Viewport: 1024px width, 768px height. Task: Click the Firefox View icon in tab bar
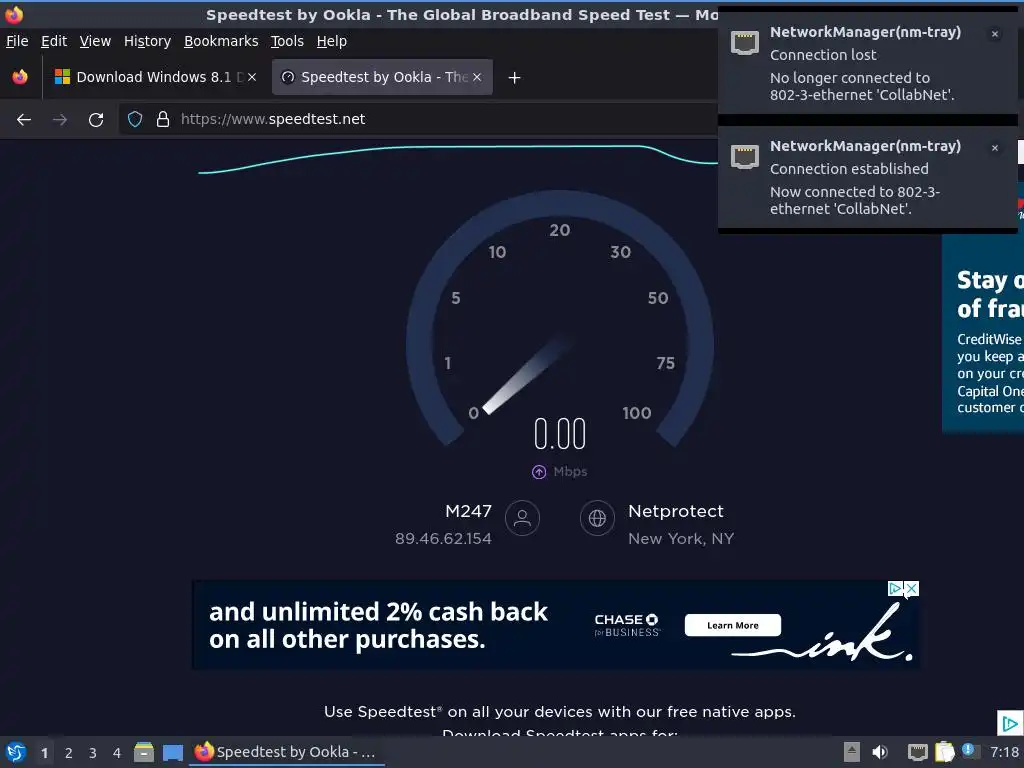coord(20,77)
